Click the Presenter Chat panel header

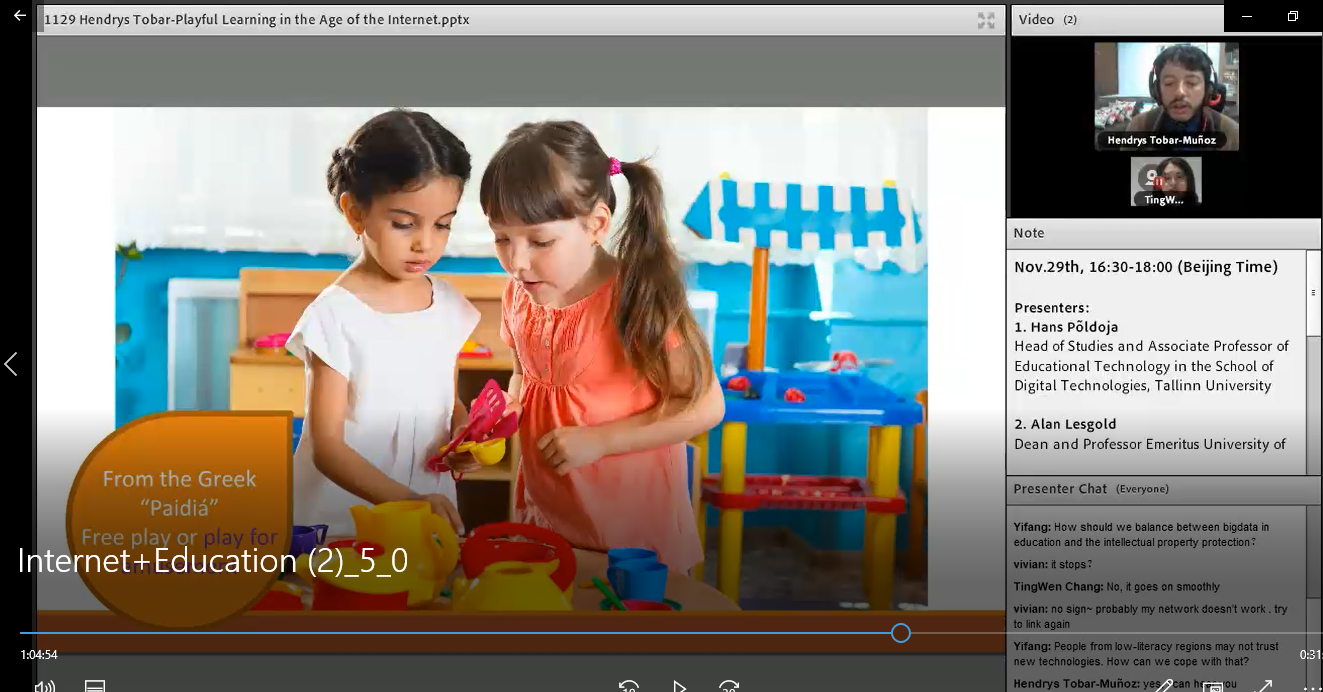(1060, 489)
